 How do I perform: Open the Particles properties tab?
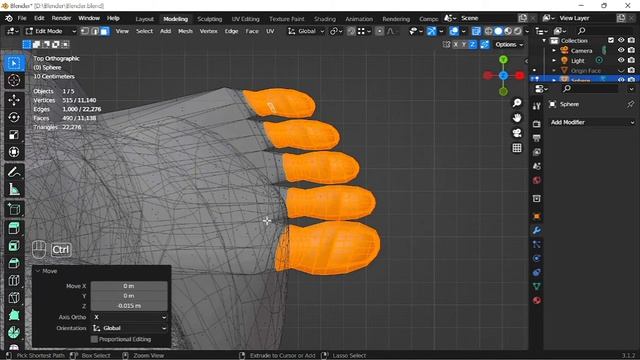click(537, 244)
